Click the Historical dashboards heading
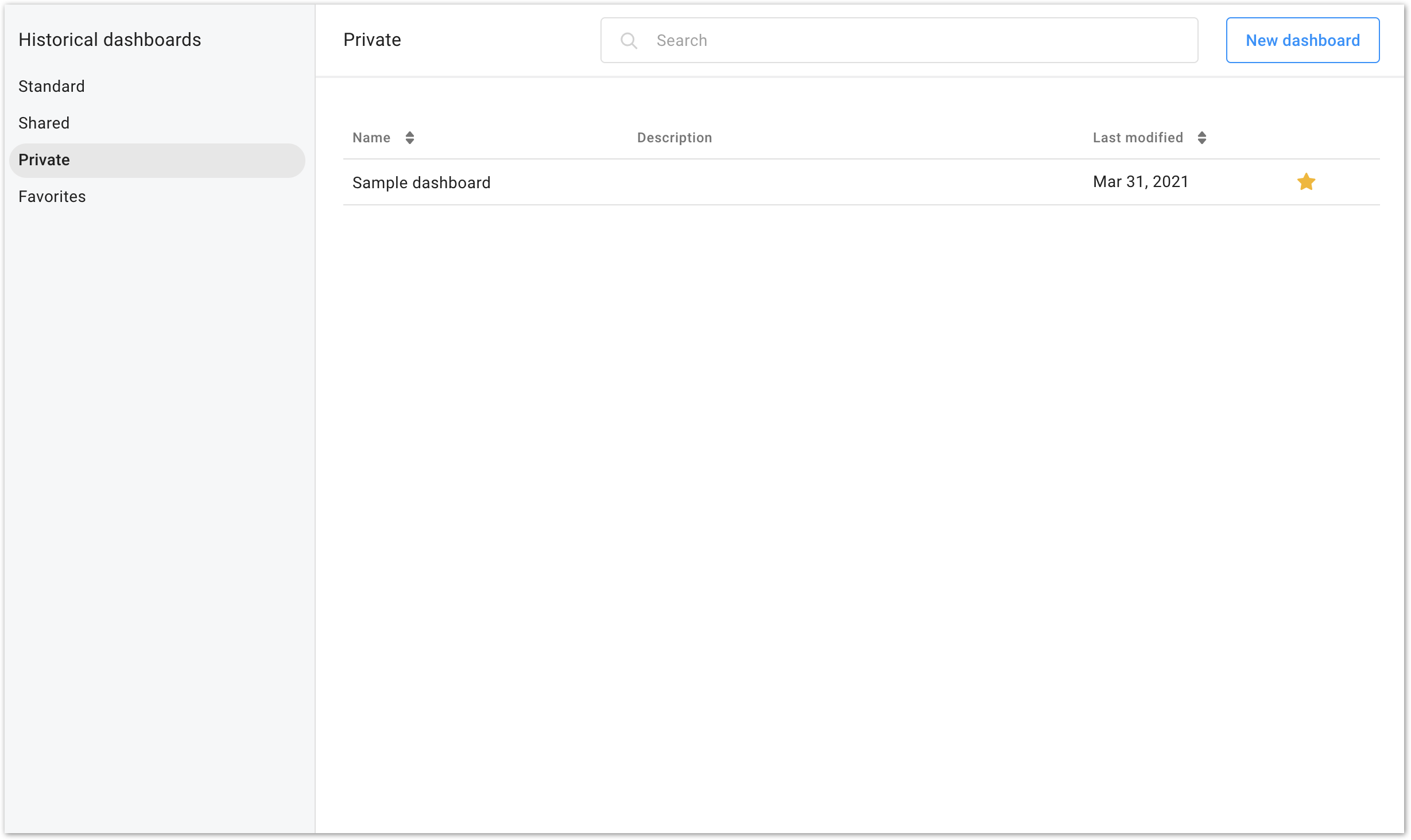This screenshot has width=1411, height=840. pyautogui.click(x=110, y=40)
